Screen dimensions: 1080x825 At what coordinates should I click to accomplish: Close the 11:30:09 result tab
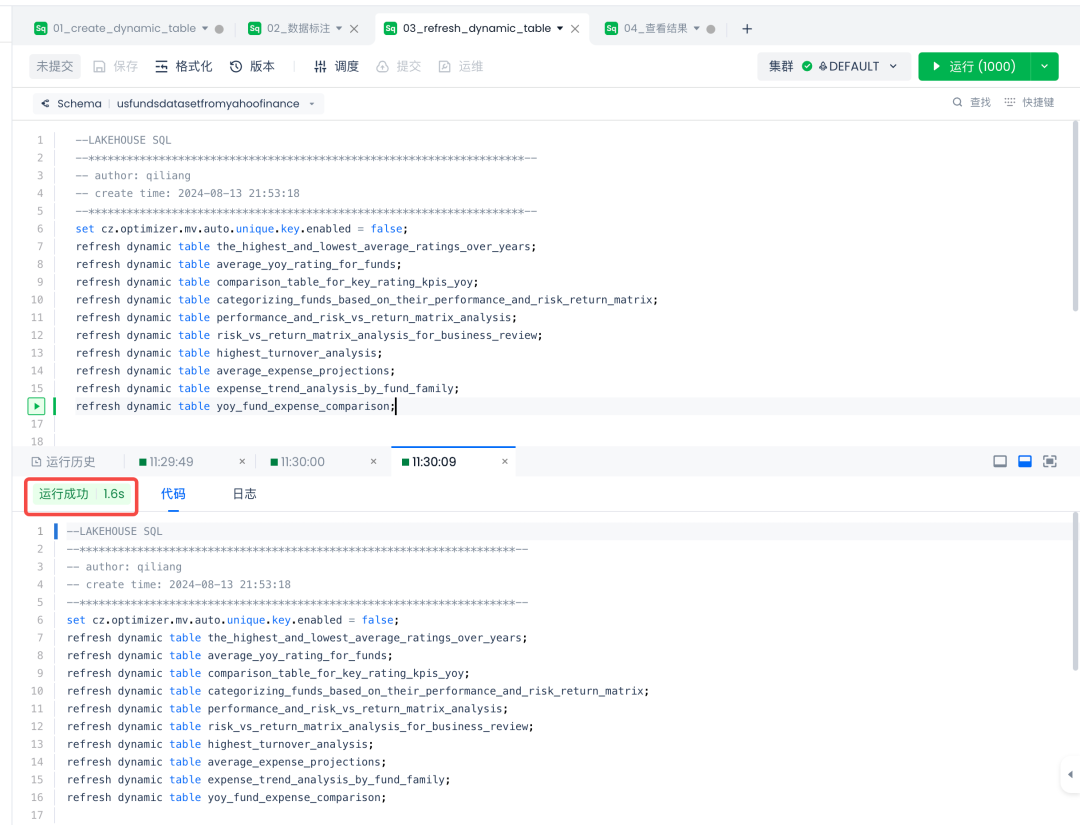click(x=505, y=461)
